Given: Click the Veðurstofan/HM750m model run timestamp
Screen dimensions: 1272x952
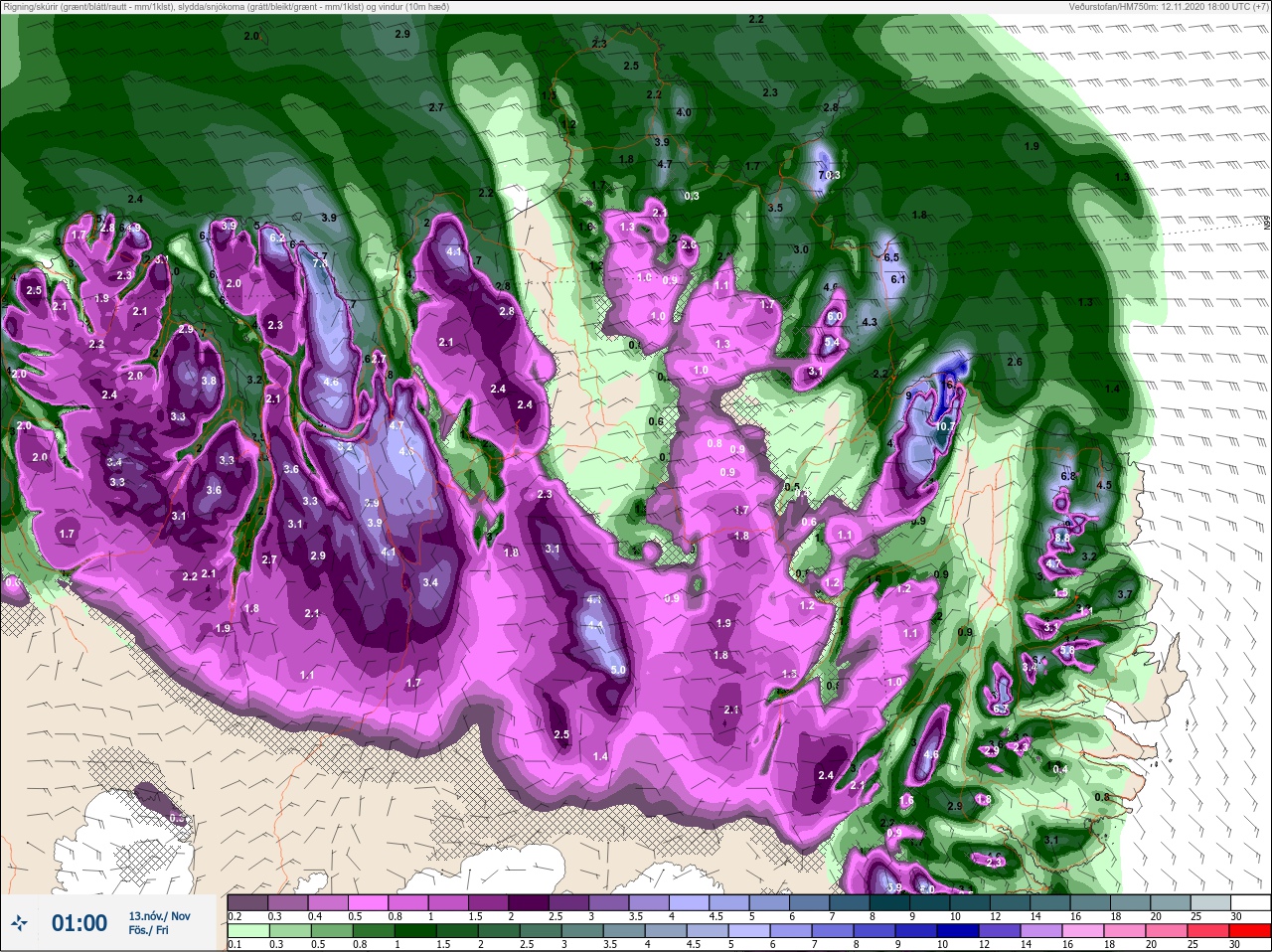Looking at the screenshot, I should click(x=1167, y=7).
